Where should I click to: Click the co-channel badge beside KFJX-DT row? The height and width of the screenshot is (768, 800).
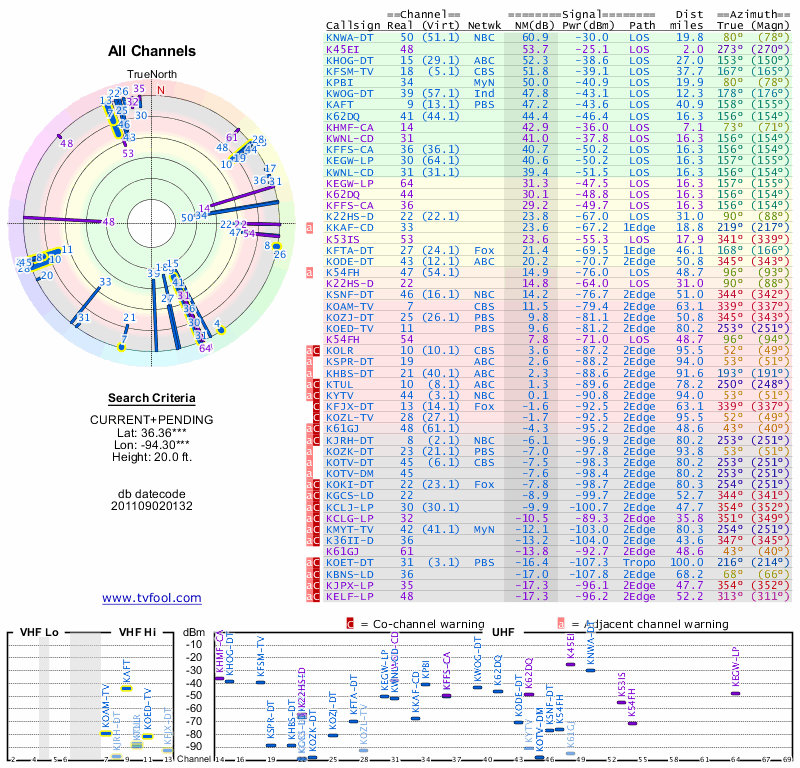tap(316, 407)
